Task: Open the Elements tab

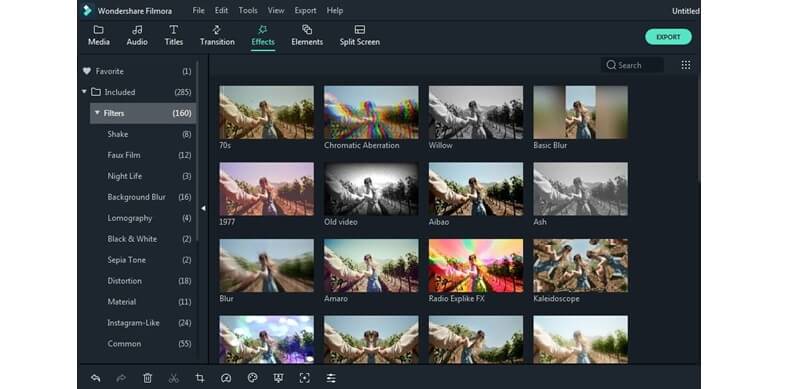Action: pos(307,36)
